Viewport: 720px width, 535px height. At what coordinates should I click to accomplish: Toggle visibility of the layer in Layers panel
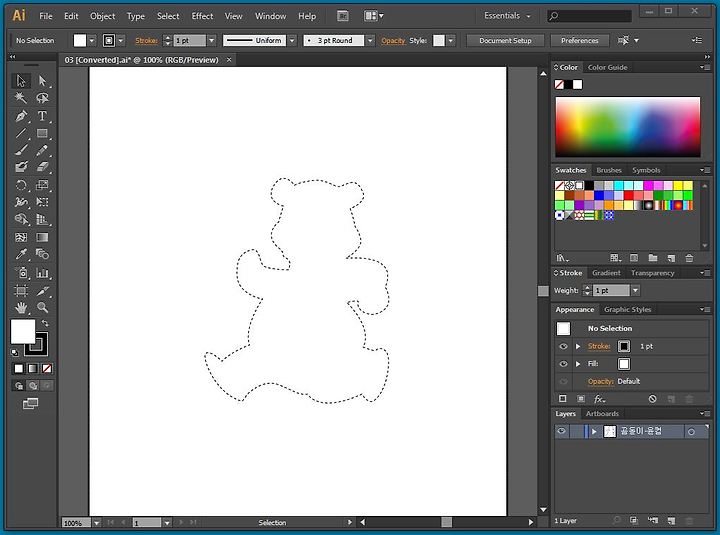coord(561,431)
